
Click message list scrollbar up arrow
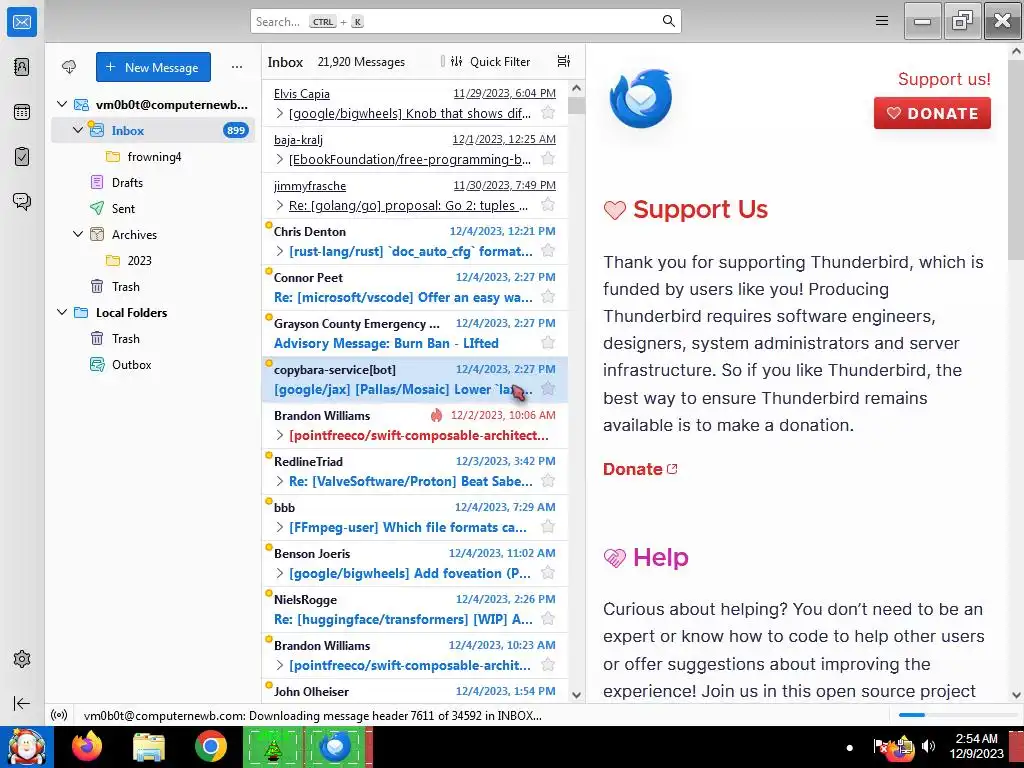[576, 88]
